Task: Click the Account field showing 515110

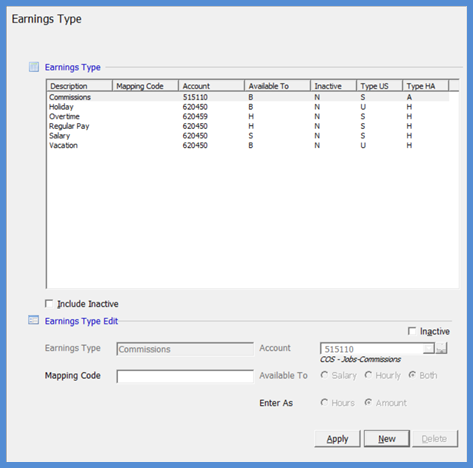Action: coord(372,349)
